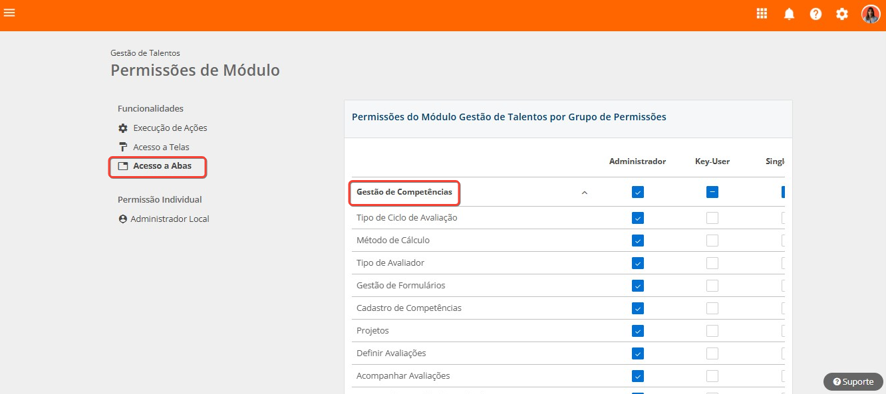Open the hamburger menu icon
The image size is (886, 394).
click(x=9, y=12)
